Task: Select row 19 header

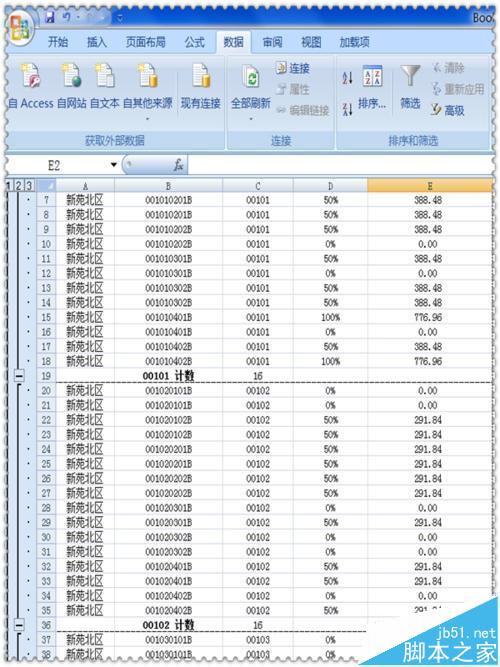Action: click(x=46, y=376)
